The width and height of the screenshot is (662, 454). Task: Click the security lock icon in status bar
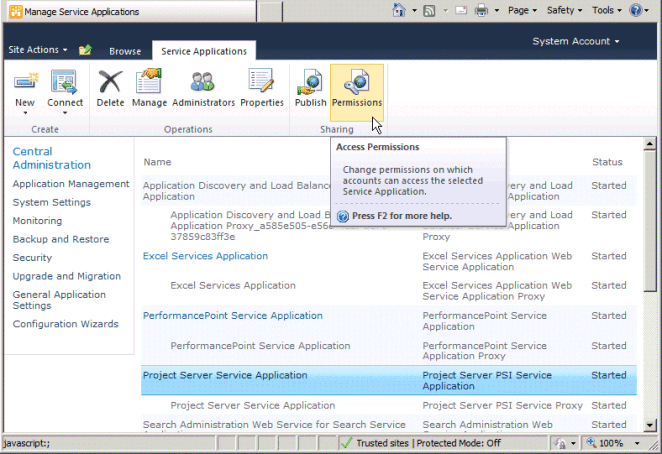[x=560, y=443]
